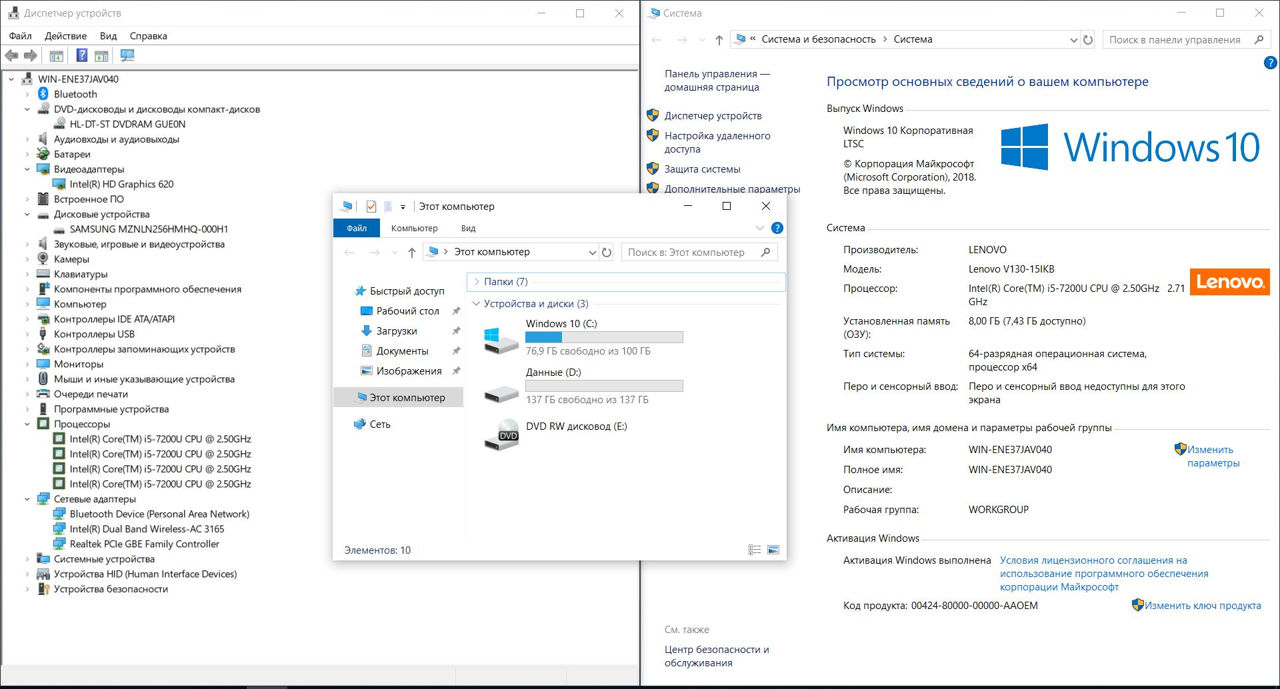Open the Quick Access Toolbar dropdown arrow
Image resolution: width=1280 pixels, height=689 pixels.
click(403, 207)
